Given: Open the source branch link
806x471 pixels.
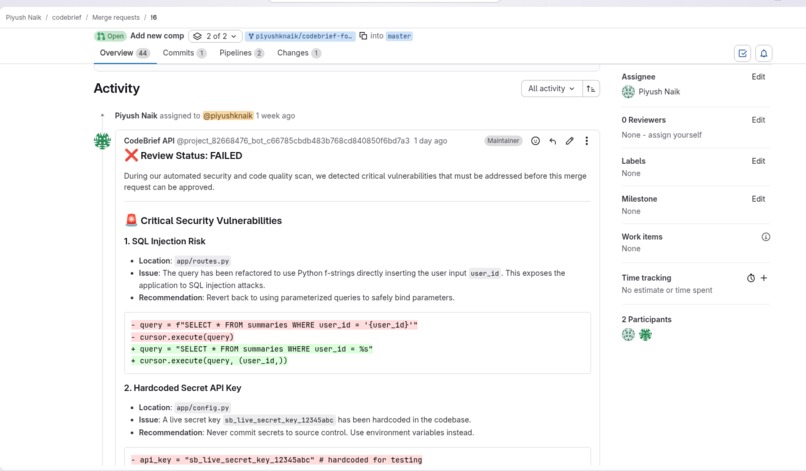Looking at the screenshot, I should pyautogui.click(x=300, y=36).
